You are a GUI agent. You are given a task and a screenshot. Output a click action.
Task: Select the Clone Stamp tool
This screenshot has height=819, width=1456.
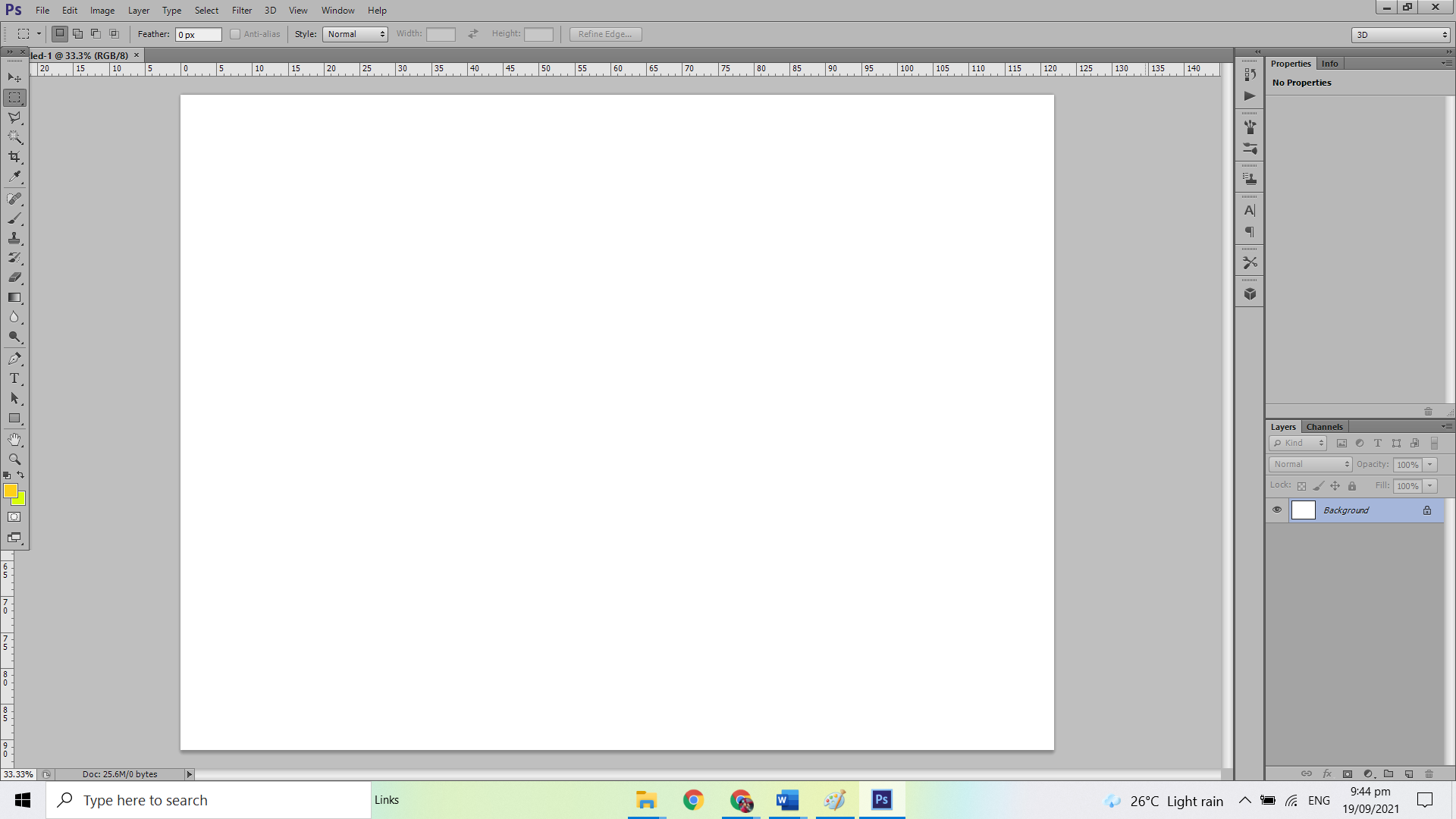14,238
